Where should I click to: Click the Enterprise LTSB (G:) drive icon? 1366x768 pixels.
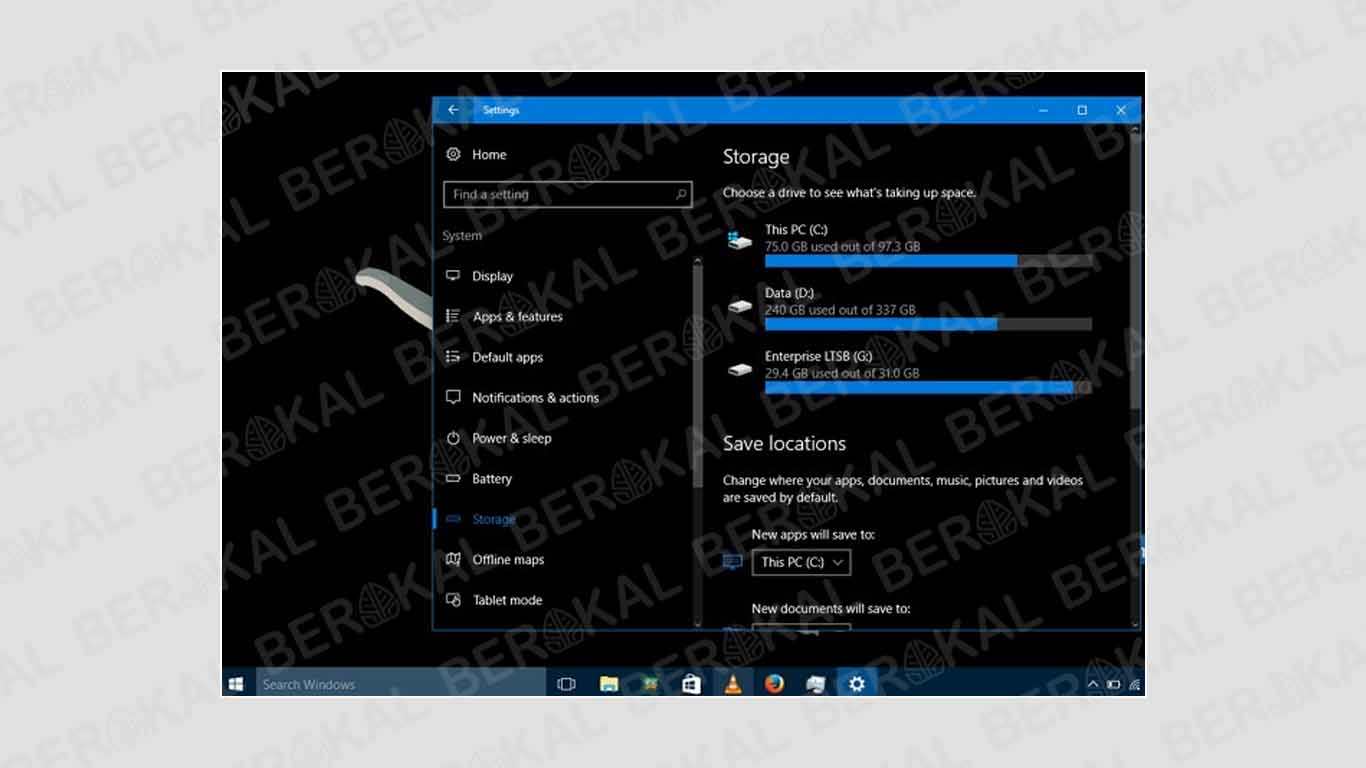740,369
